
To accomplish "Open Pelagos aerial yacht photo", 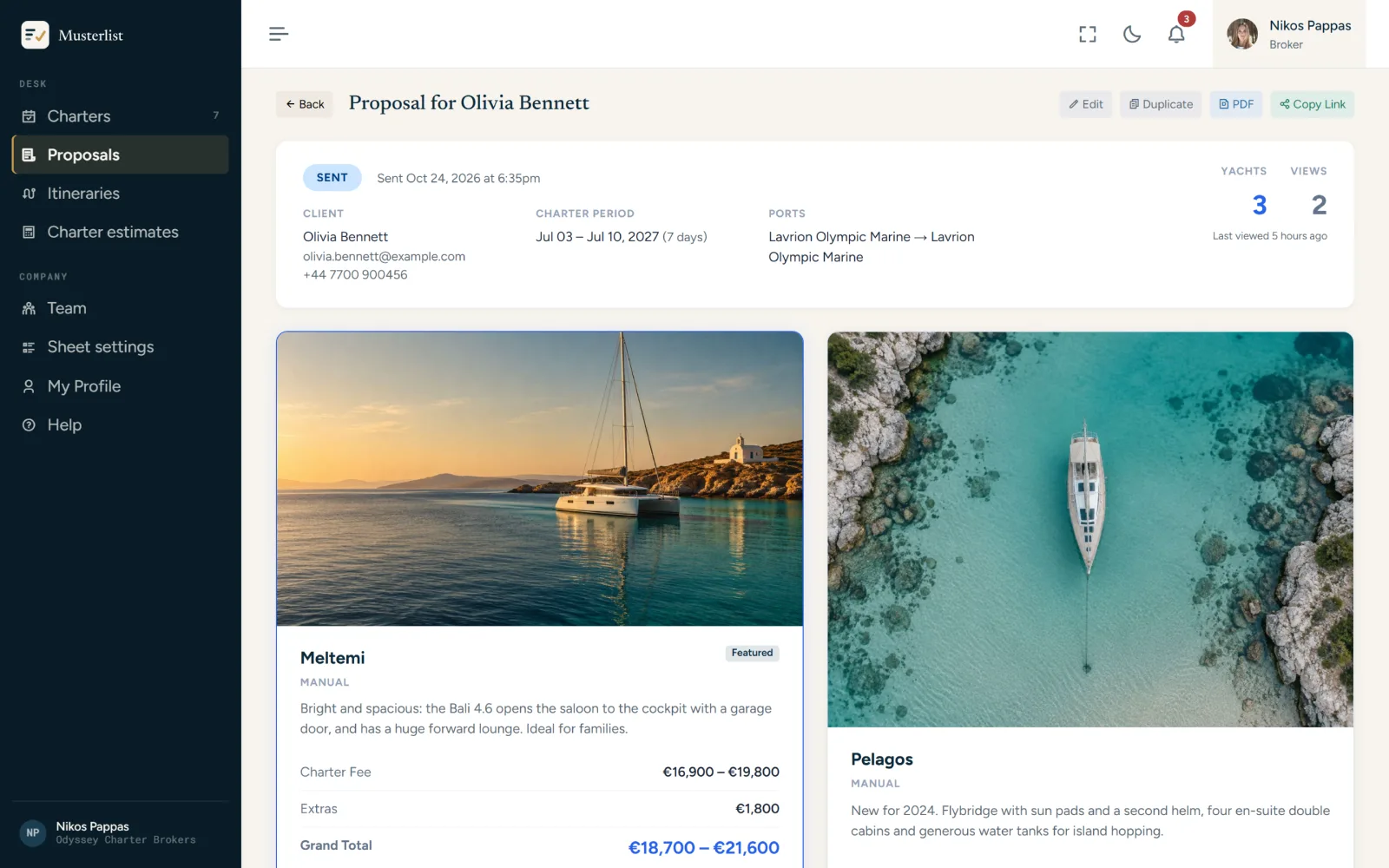I will tap(1089, 529).
